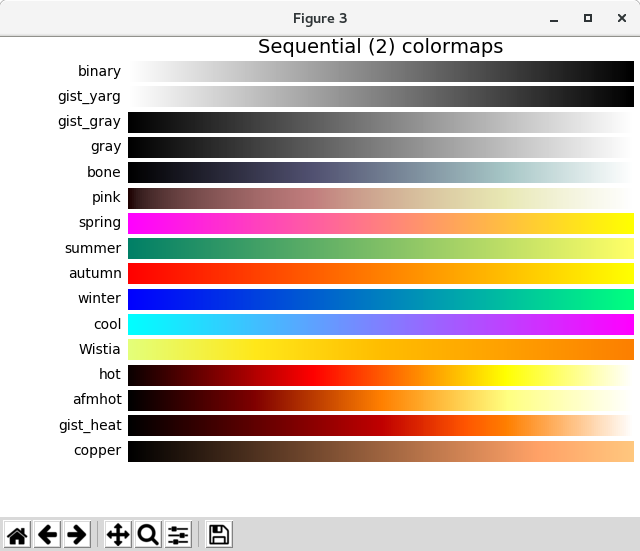Click the 'spring' label text

(100, 223)
